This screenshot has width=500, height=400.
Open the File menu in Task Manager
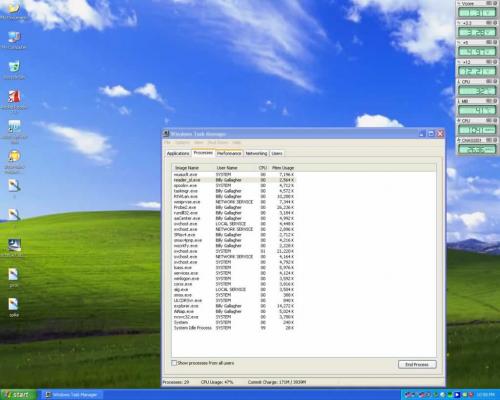pyautogui.click(x=167, y=143)
